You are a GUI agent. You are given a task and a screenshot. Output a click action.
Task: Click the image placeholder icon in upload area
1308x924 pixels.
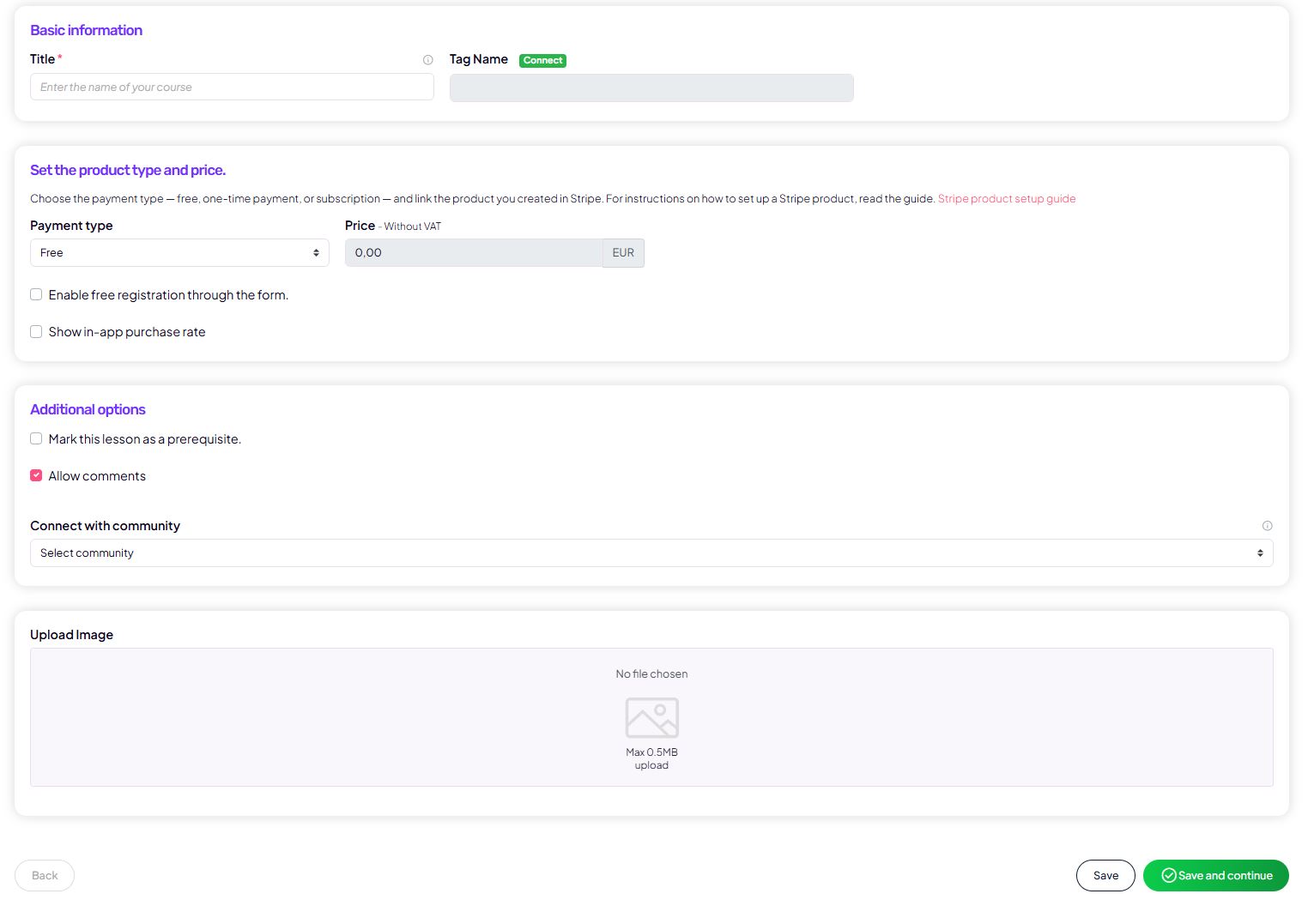click(x=651, y=717)
